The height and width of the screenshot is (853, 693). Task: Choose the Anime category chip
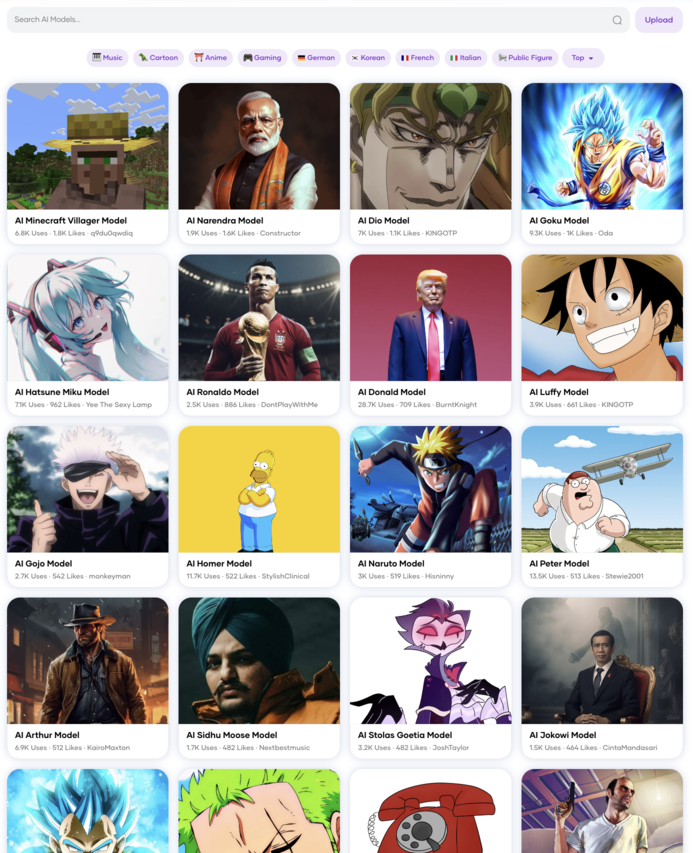[x=211, y=58]
